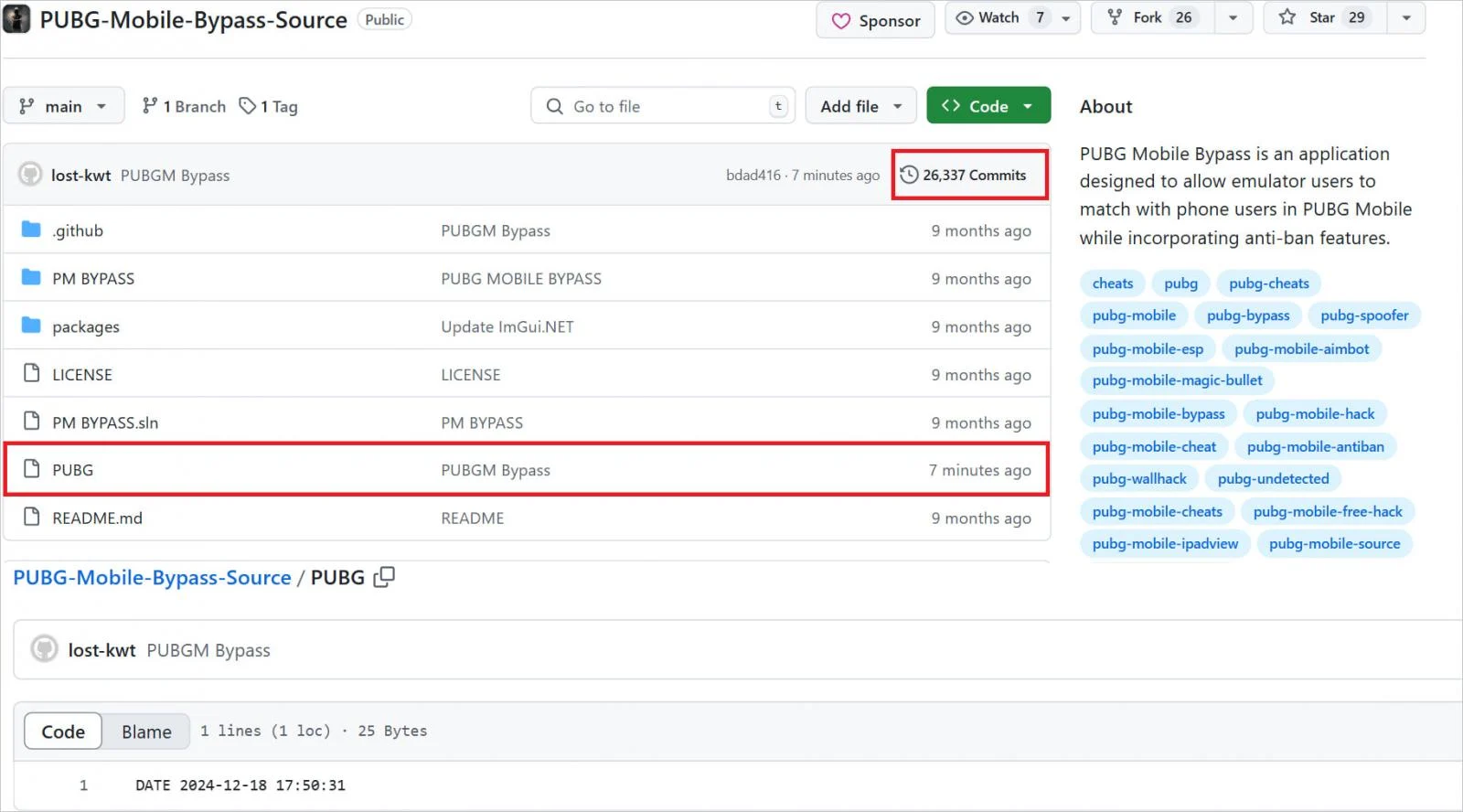Click the LICENSE file icon
1463x812 pixels.
tap(32, 373)
